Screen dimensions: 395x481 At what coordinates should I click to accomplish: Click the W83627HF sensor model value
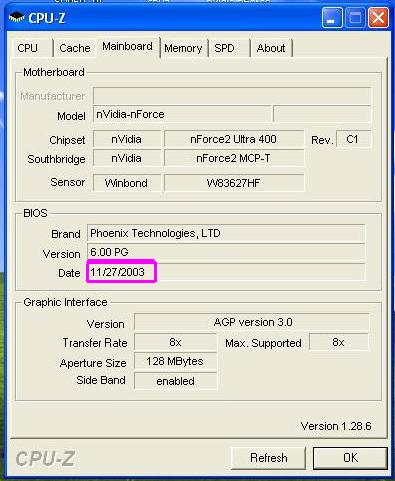pyautogui.click(x=234, y=183)
